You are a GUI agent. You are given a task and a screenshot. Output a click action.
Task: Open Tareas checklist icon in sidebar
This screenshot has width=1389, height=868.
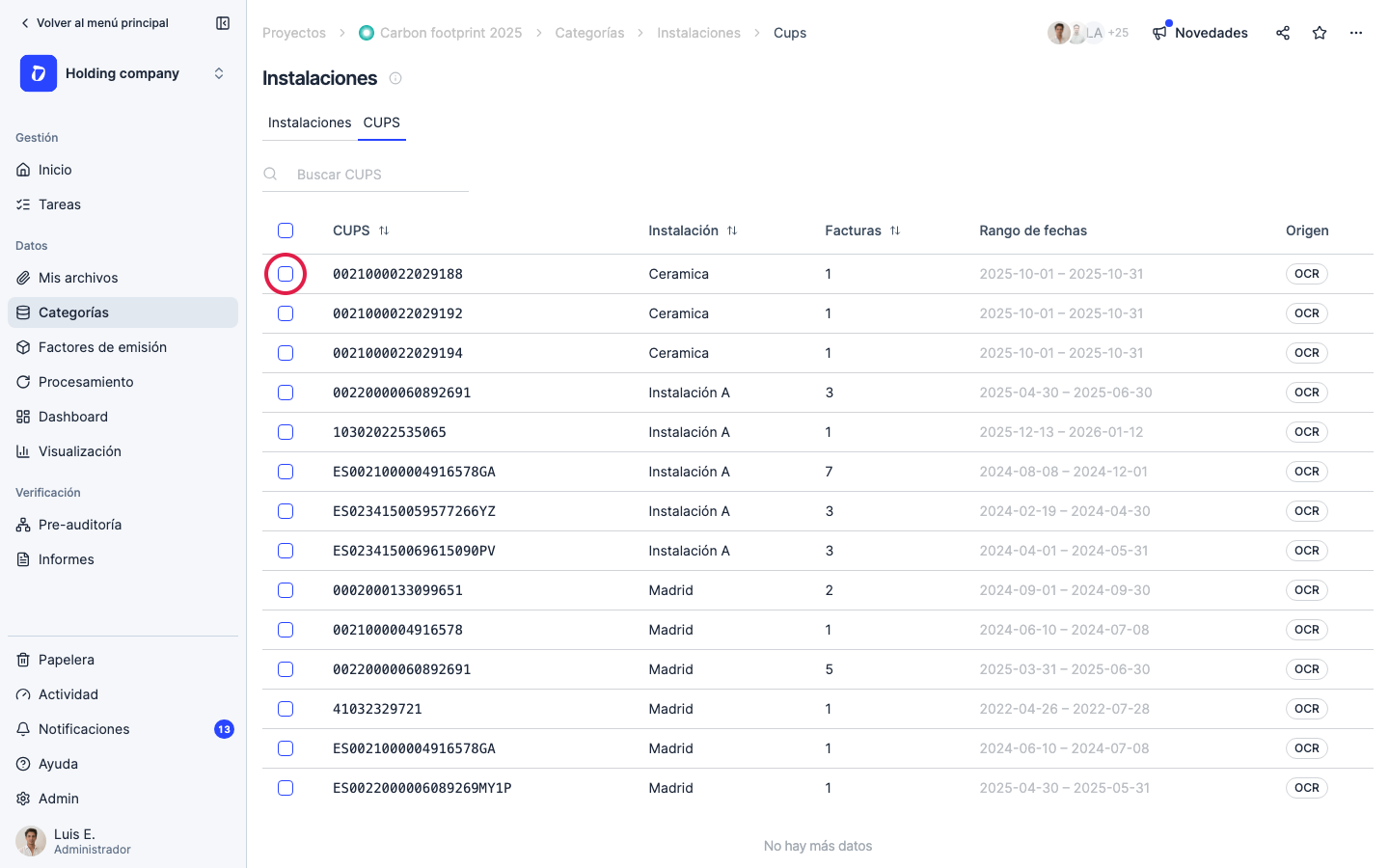pos(23,204)
